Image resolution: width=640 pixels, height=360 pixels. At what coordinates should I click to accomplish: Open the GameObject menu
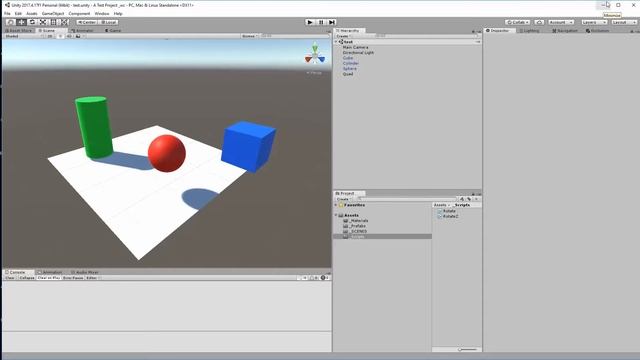pyautogui.click(x=53, y=13)
